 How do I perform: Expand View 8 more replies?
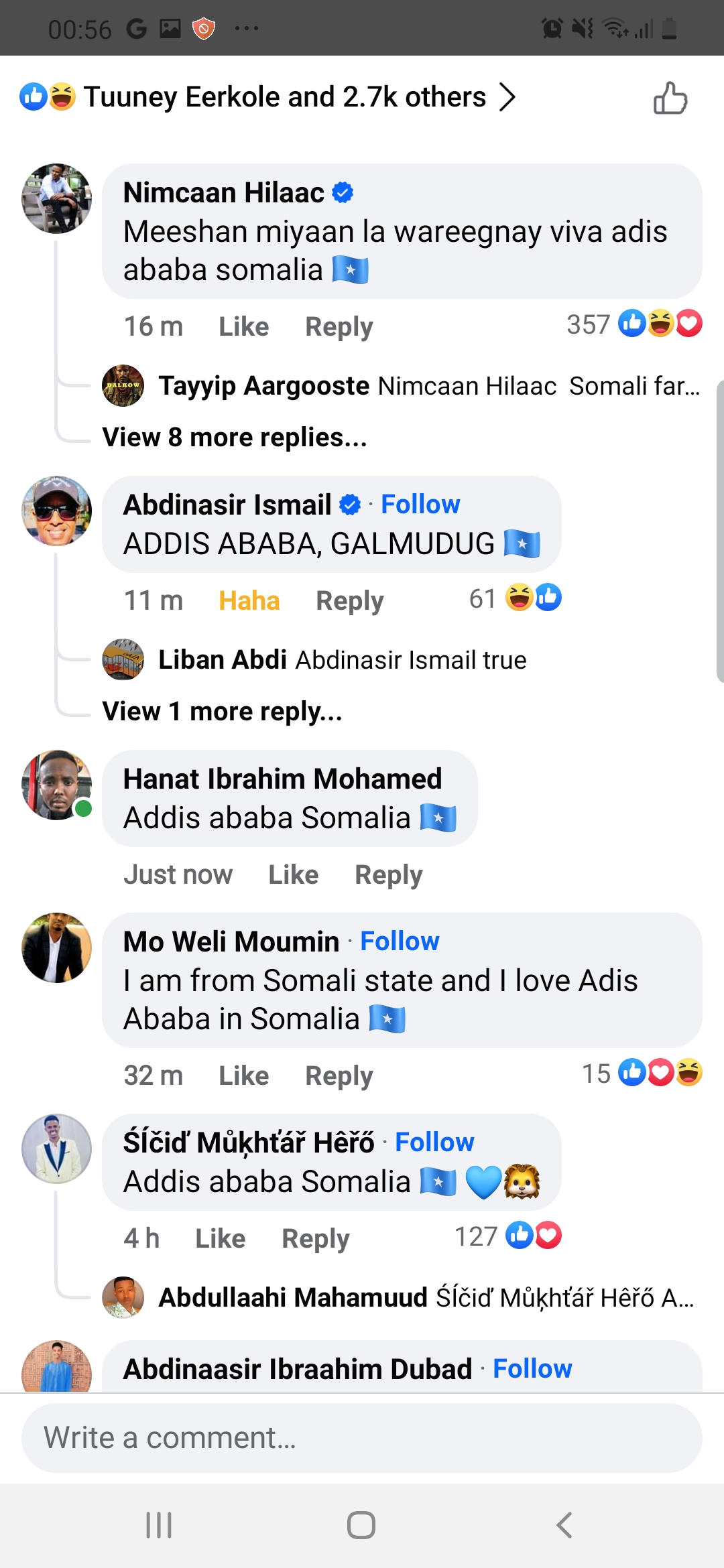235,438
